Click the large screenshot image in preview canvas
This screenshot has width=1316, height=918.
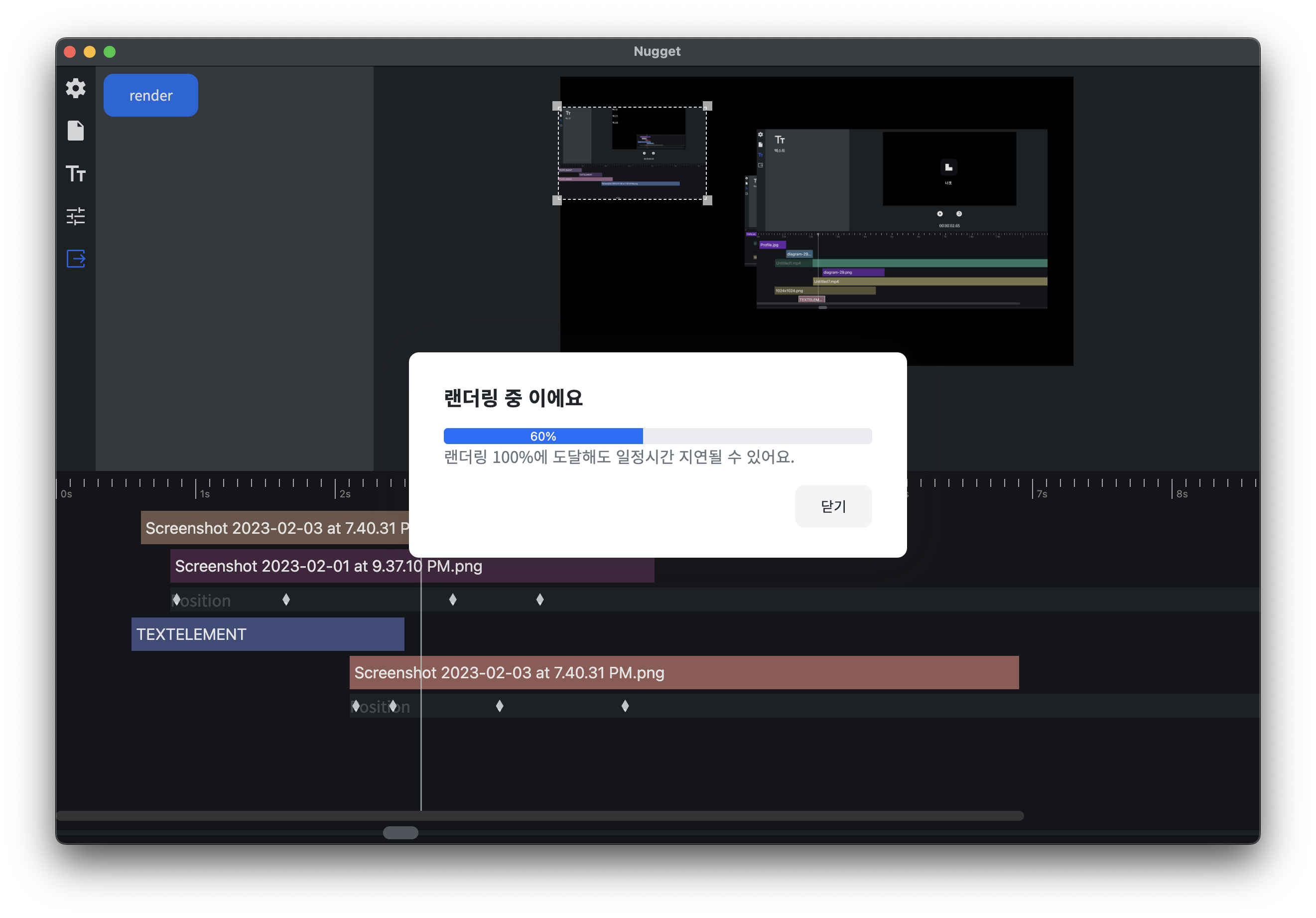[x=902, y=218]
